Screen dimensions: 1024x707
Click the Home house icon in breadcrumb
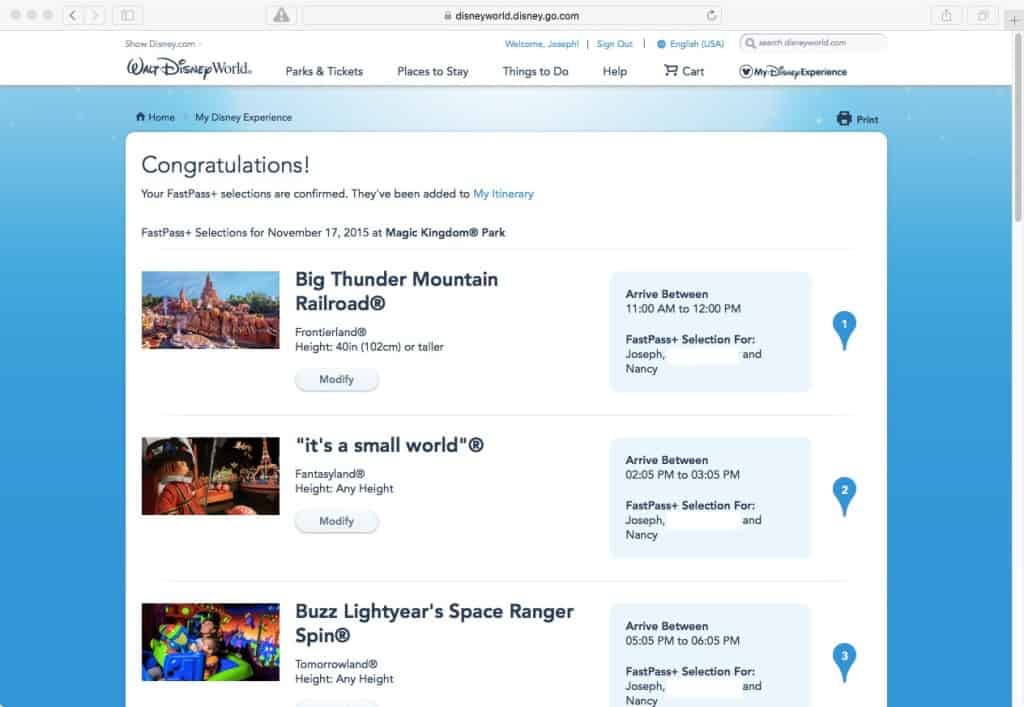pyautogui.click(x=140, y=117)
